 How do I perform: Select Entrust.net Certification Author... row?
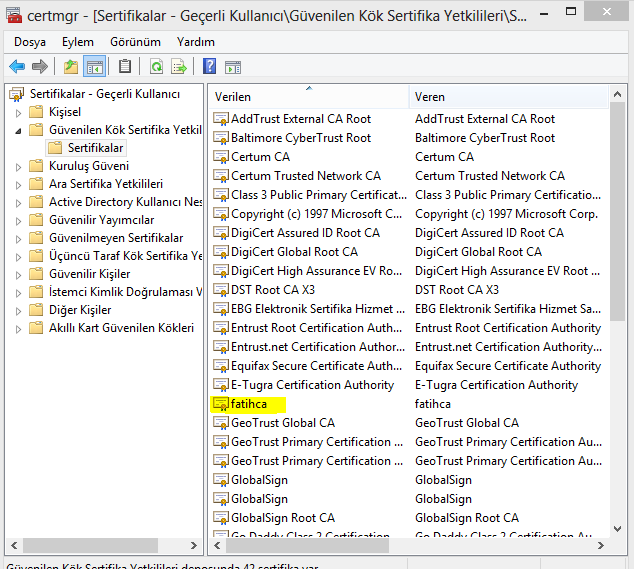[409, 347]
